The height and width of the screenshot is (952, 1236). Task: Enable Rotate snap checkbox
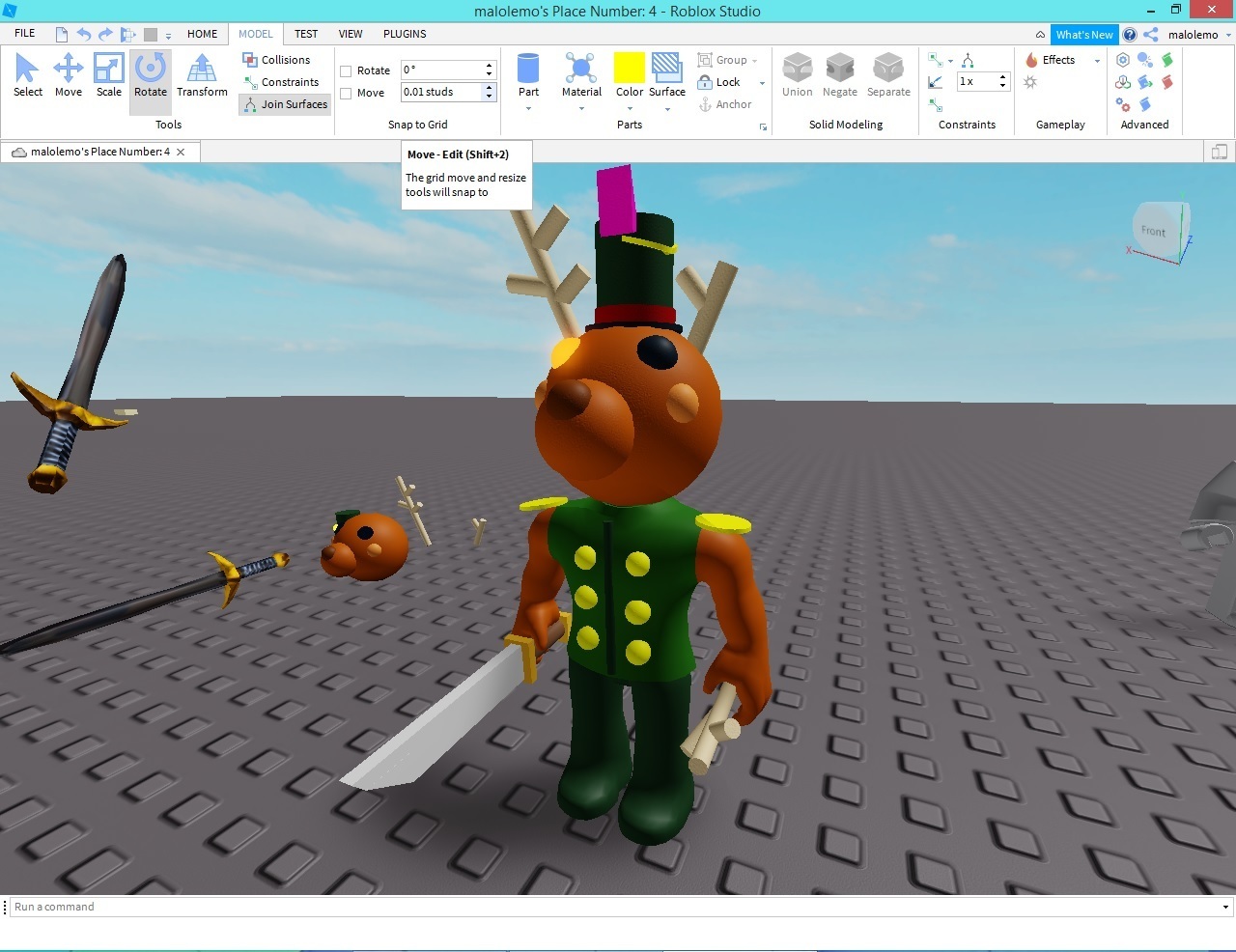pos(346,71)
